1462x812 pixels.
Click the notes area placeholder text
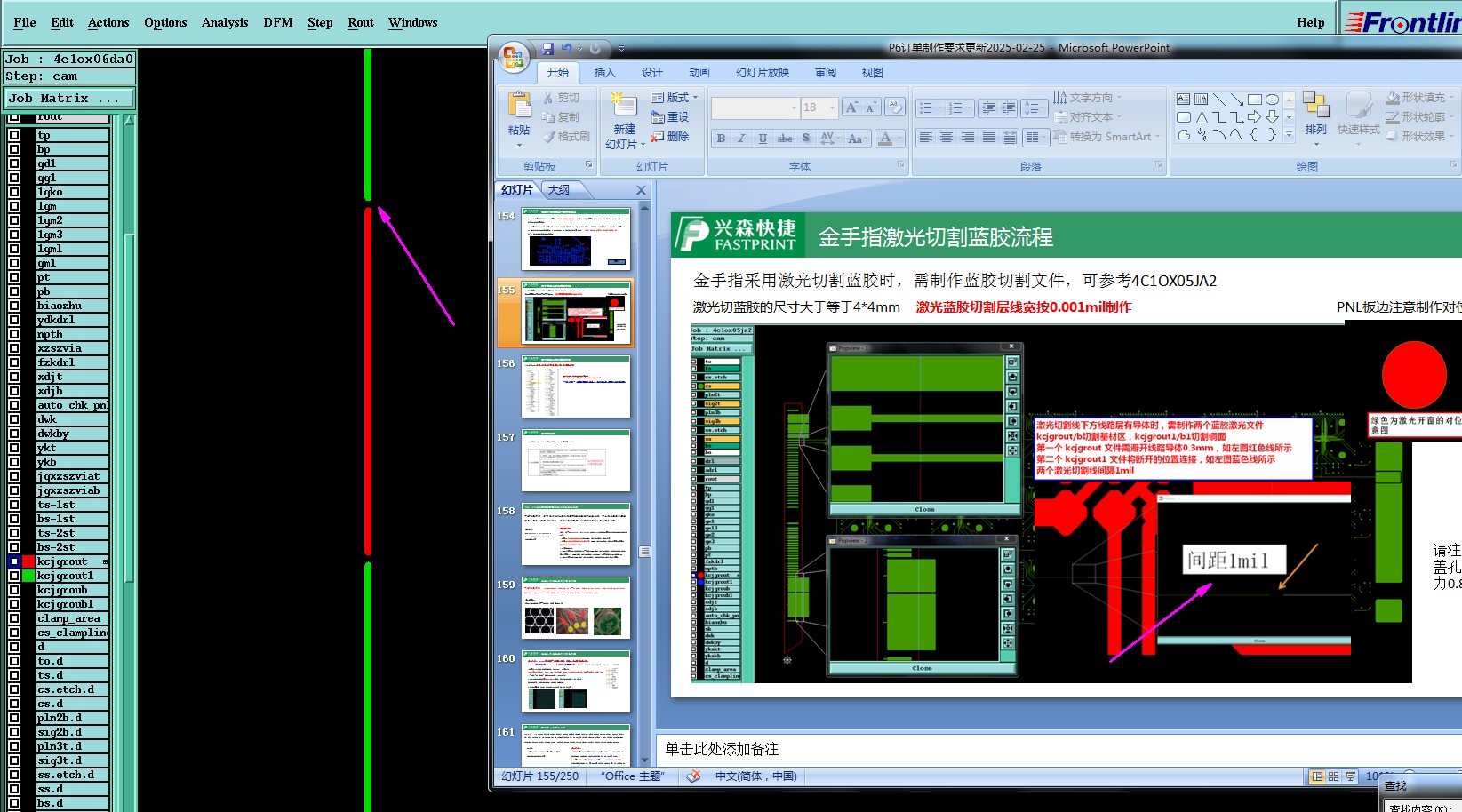coord(722,749)
